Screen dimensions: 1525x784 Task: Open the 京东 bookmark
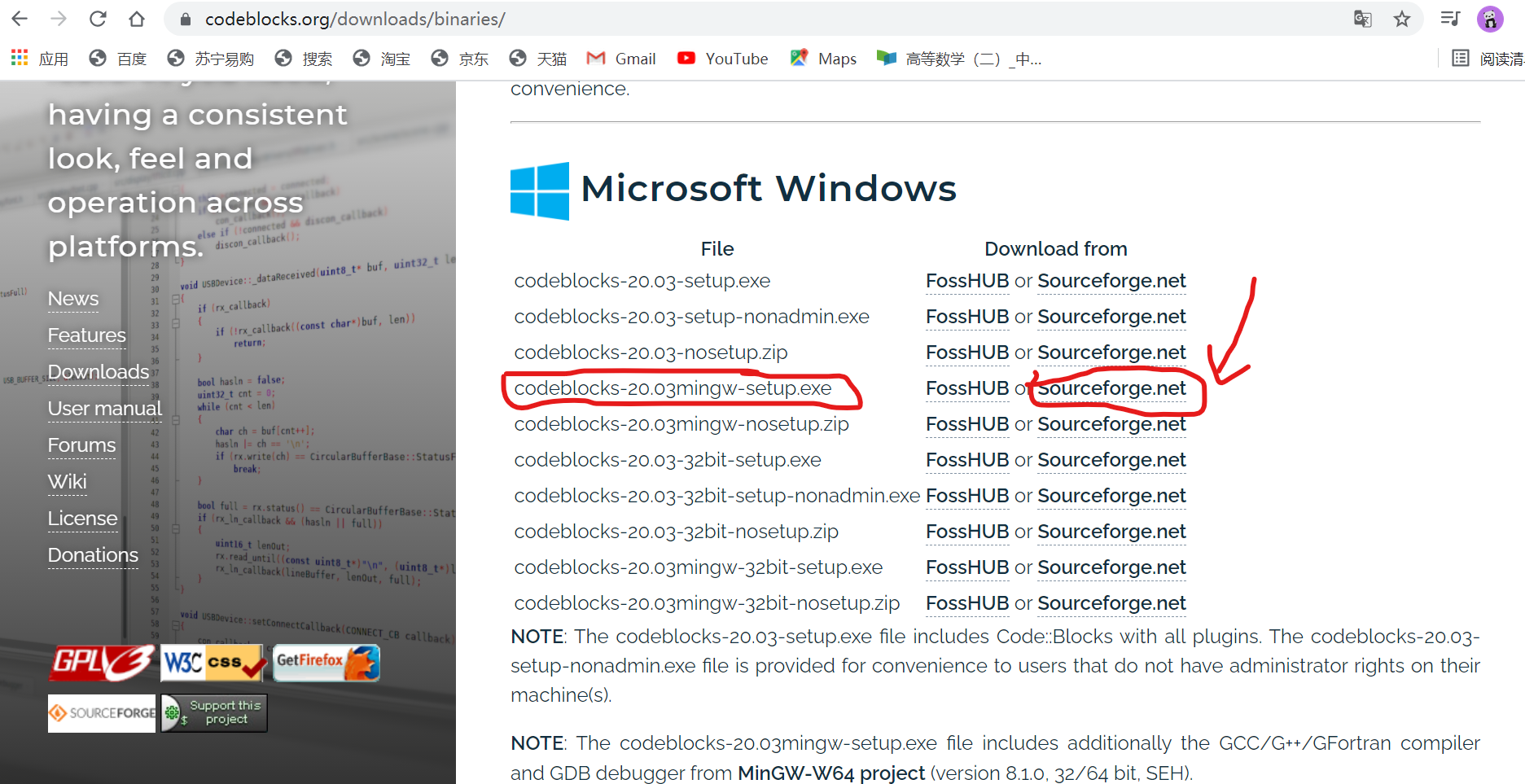tap(460, 59)
